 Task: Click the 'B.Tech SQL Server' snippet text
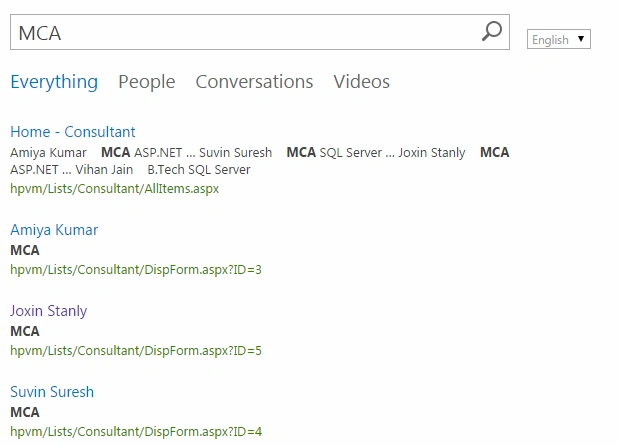pos(199,170)
